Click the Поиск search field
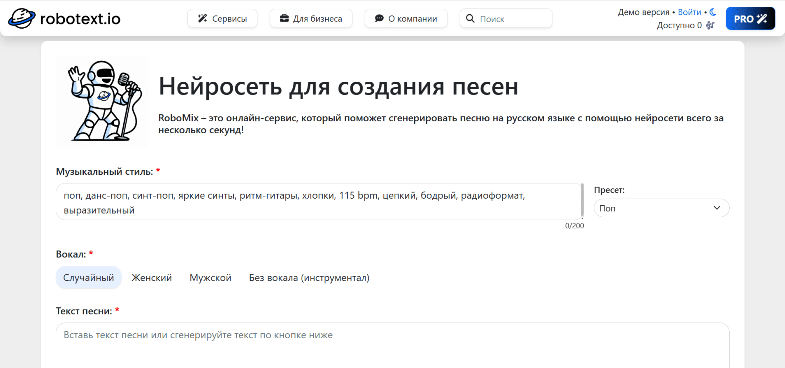Screen dimensions: 785x368 click(506, 19)
